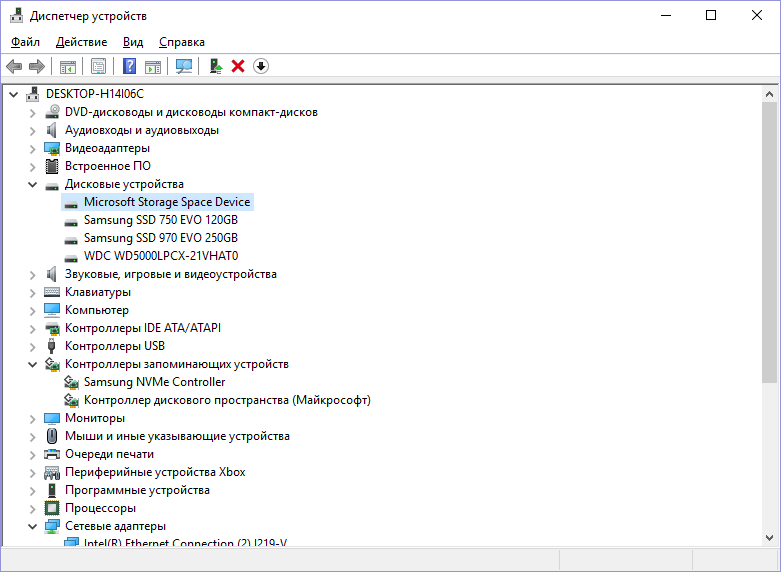
Task: Expand the Программные устройства category
Action: (32, 491)
